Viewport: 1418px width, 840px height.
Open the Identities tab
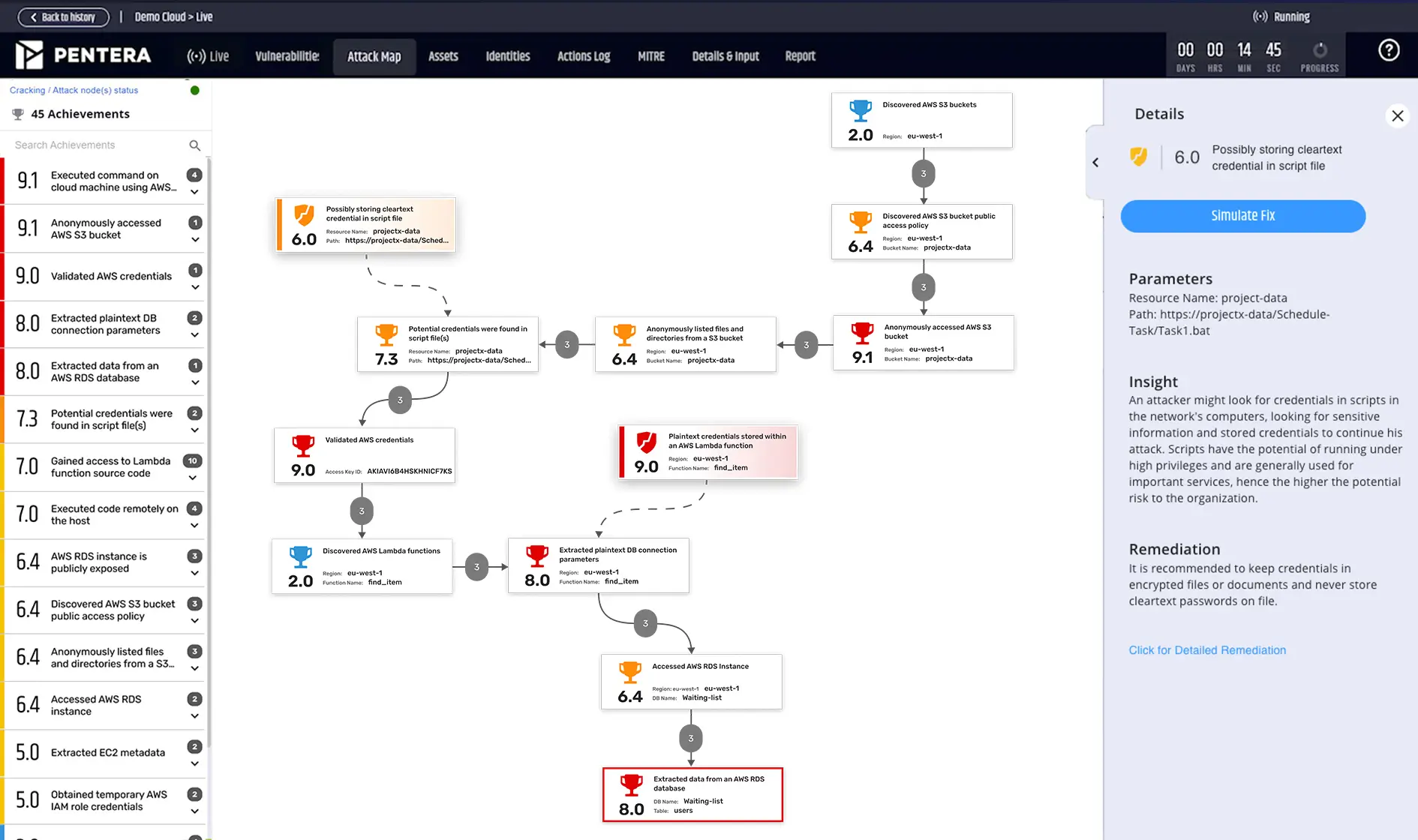point(508,56)
